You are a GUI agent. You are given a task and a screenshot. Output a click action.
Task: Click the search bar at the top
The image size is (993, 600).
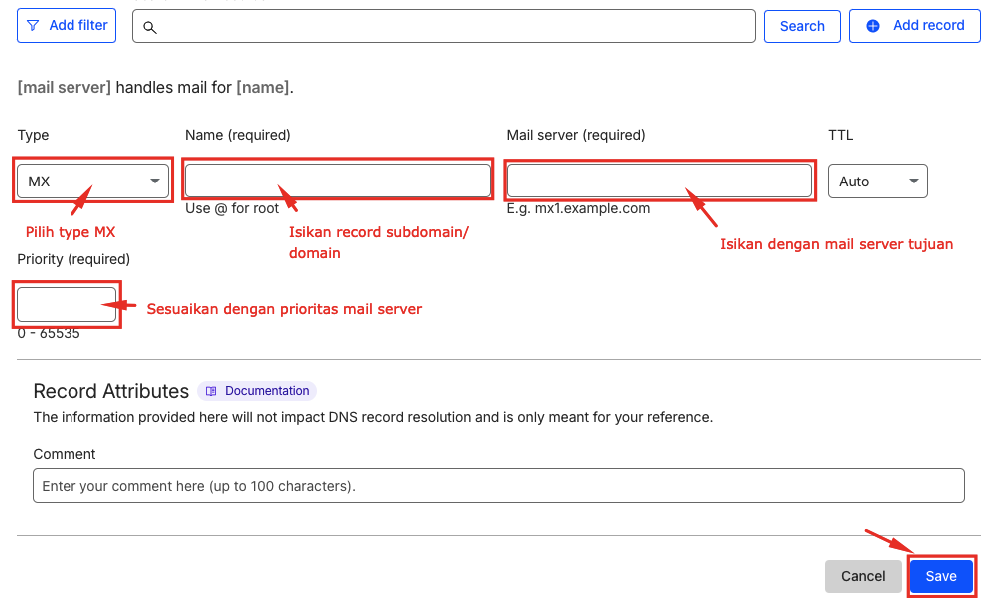[x=443, y=27]
